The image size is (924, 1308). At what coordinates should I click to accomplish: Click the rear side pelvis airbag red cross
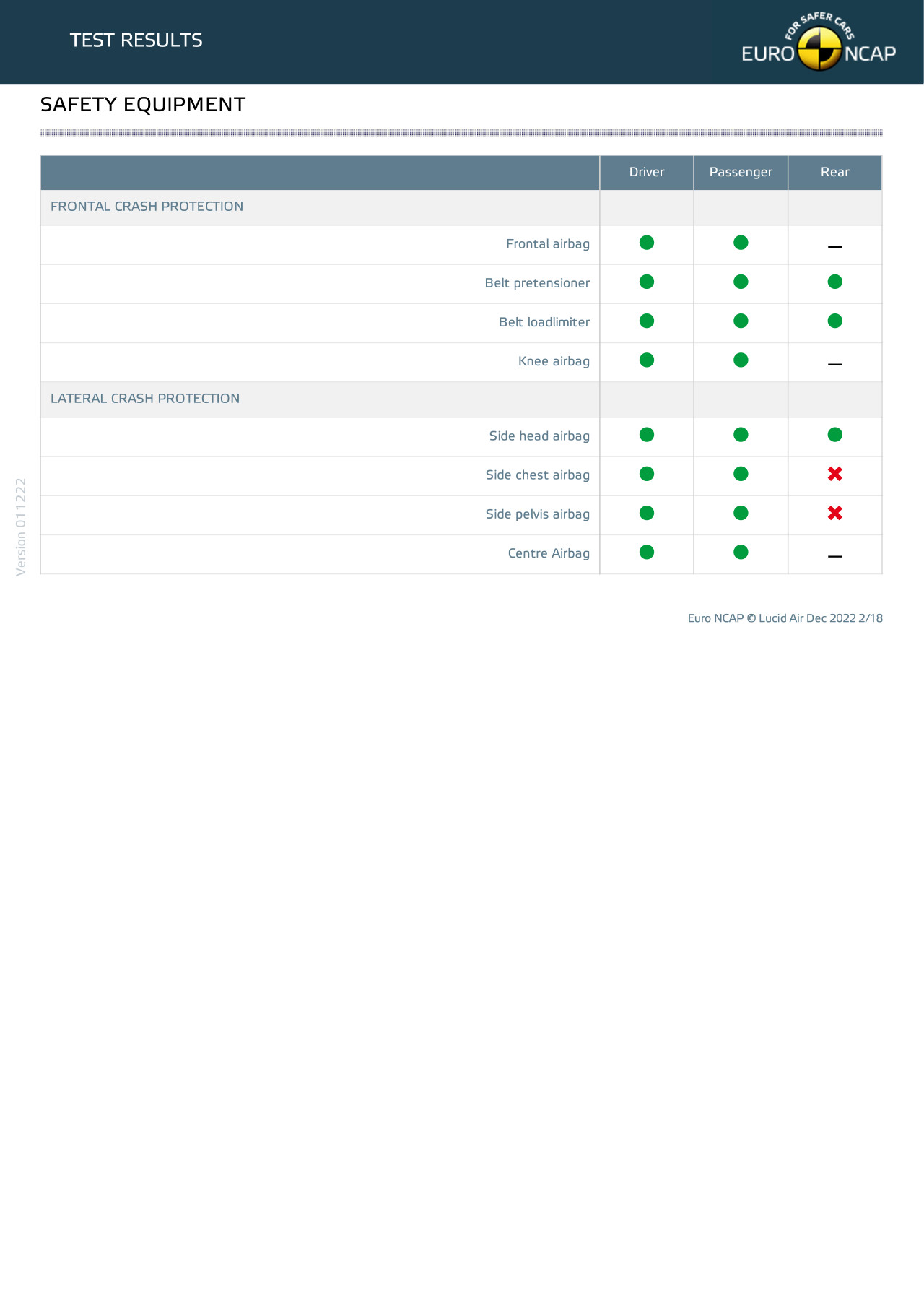point(835,513)
